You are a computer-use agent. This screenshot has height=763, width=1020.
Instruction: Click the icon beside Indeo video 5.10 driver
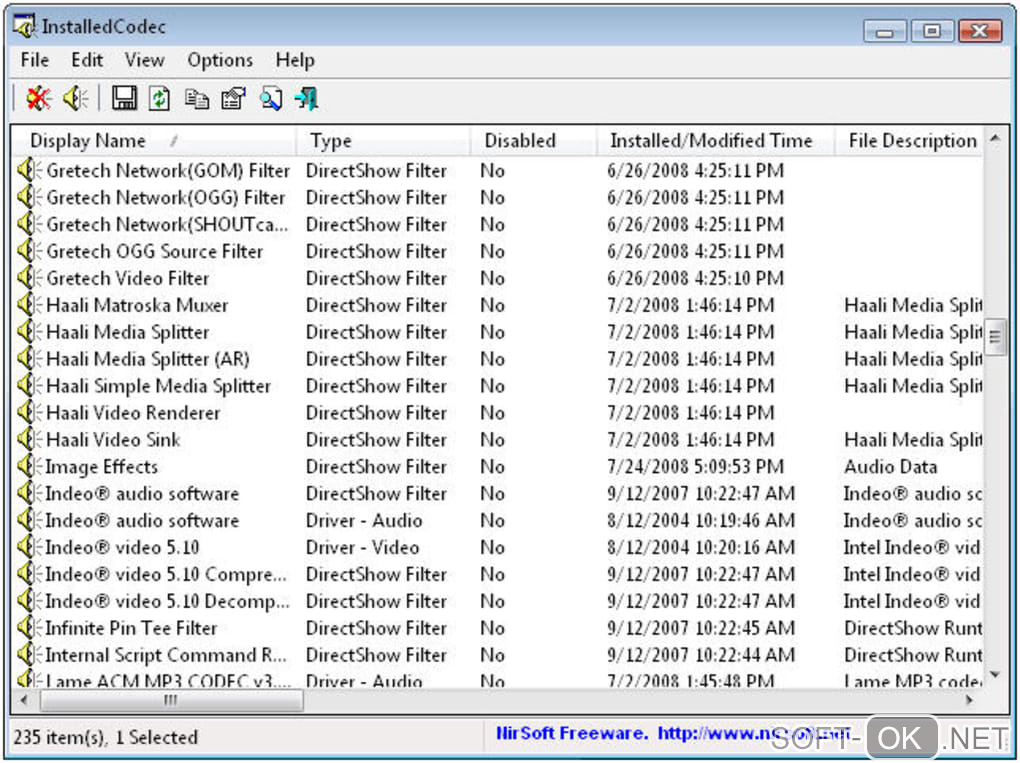29,547
